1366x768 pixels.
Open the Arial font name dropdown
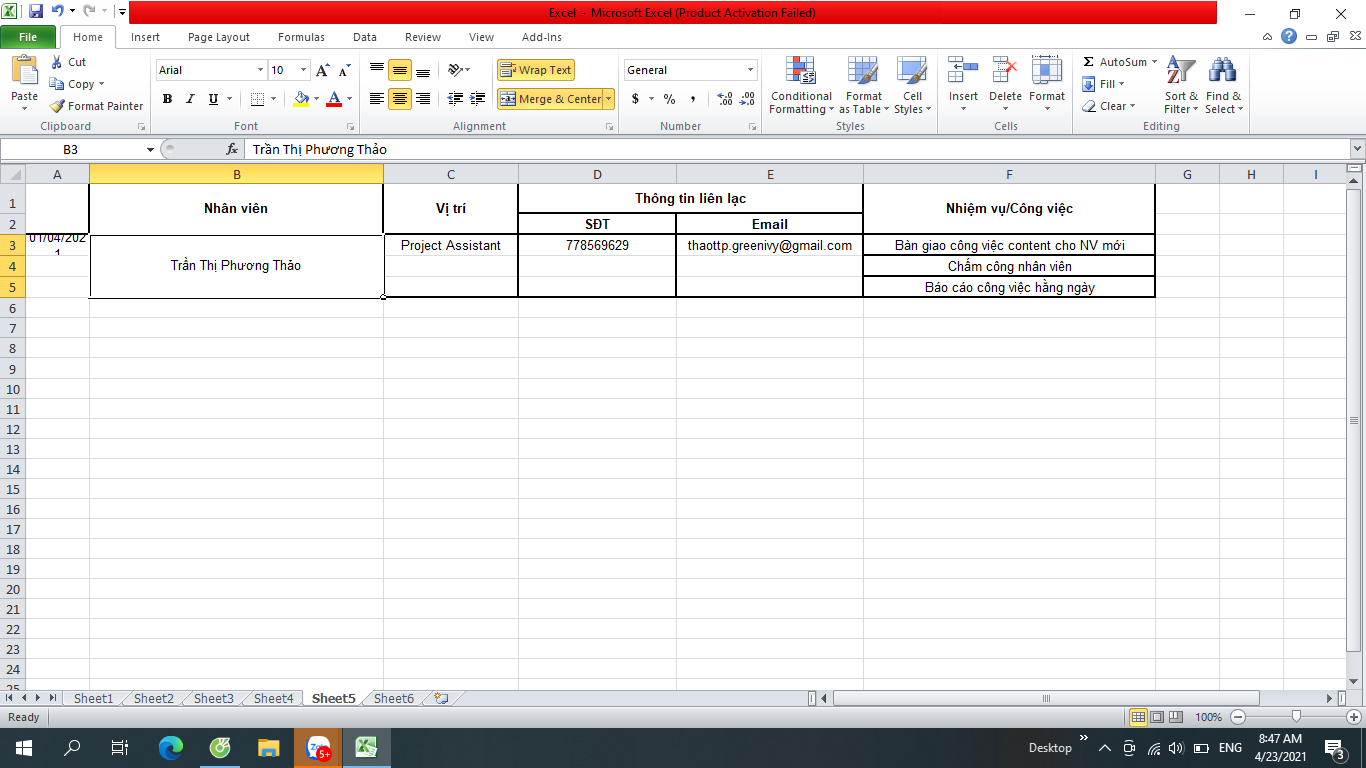coord(260,70)
